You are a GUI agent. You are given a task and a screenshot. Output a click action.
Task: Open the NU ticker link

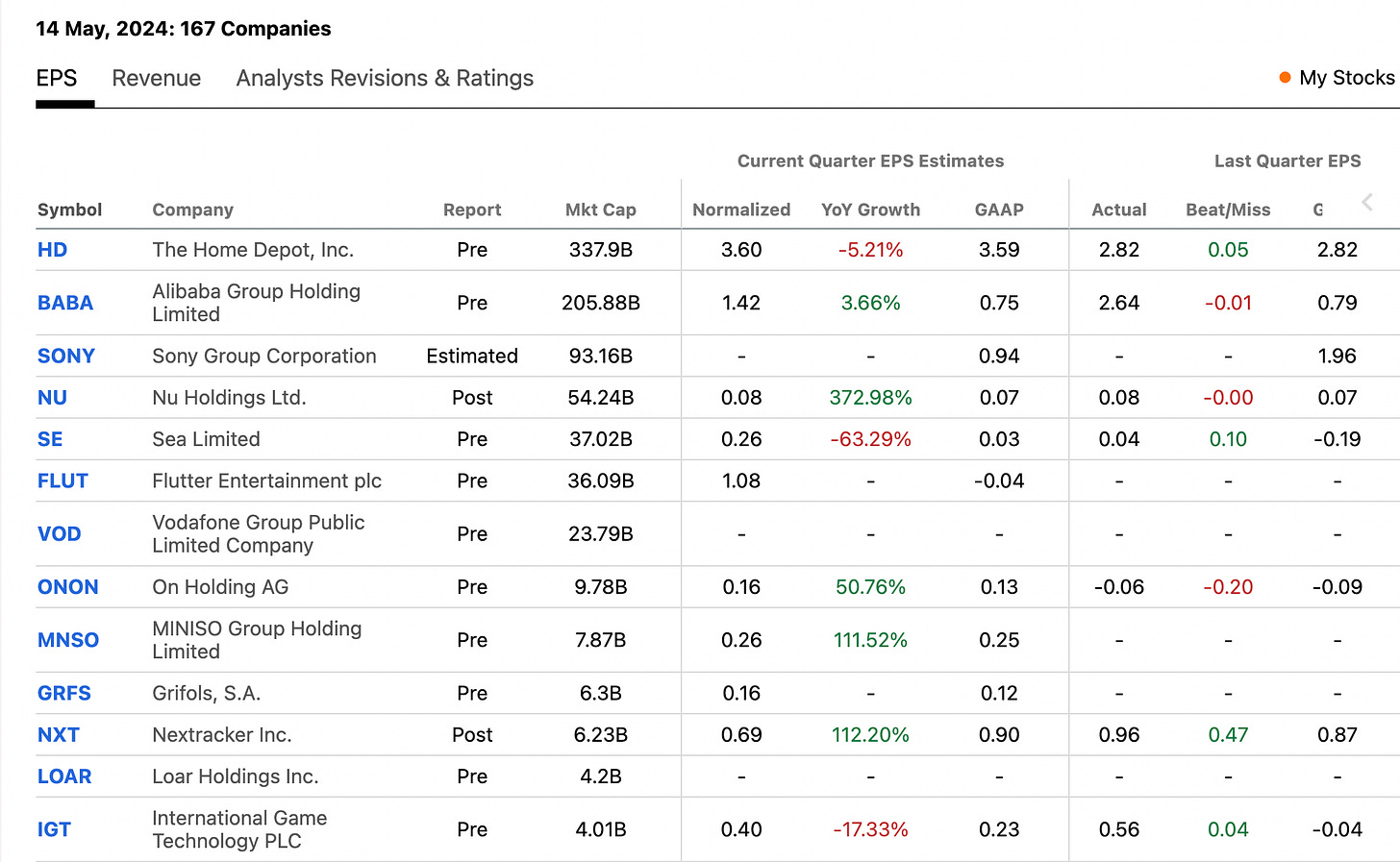52,398
